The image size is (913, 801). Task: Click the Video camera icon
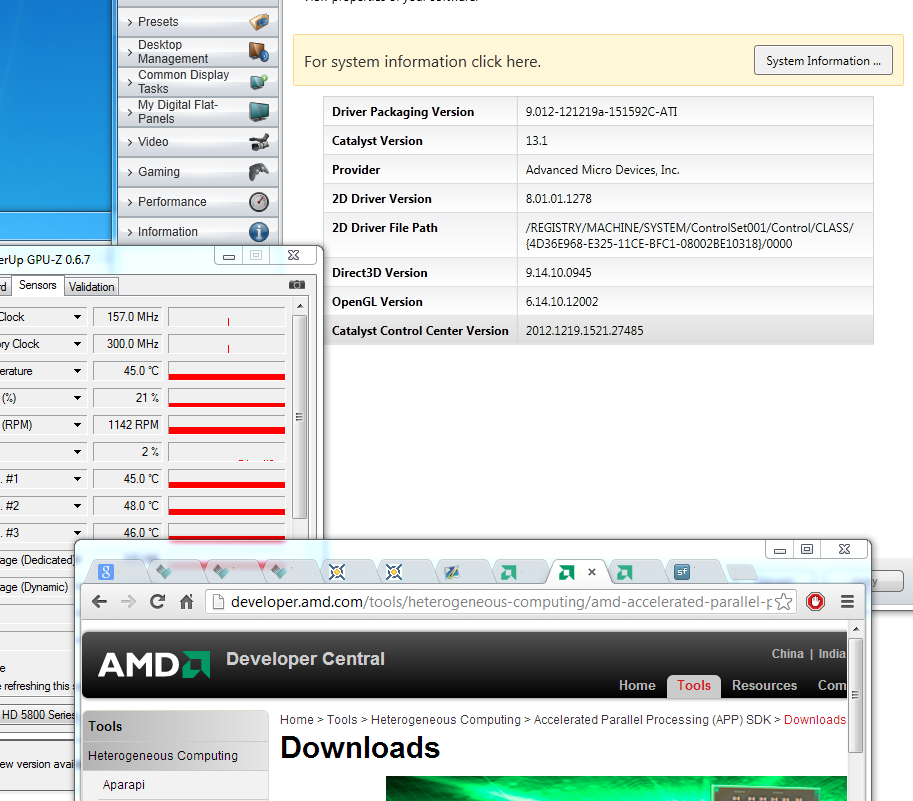click(259, 142)
